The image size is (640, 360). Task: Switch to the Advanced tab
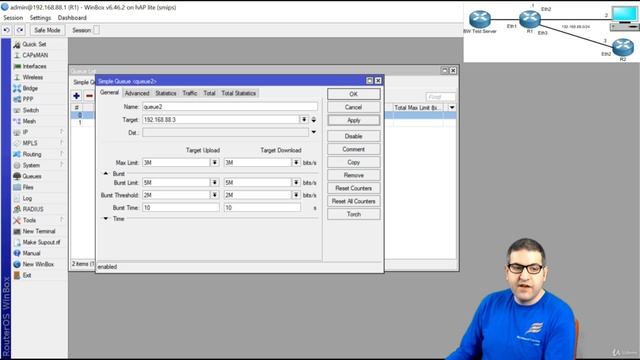click(137, 93)
